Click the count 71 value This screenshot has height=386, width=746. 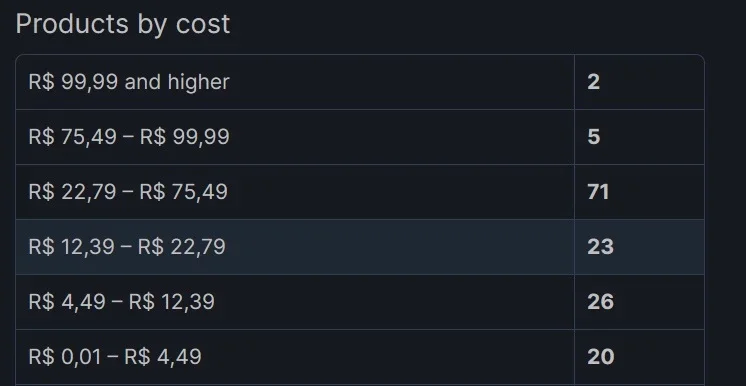coord(598,192)
